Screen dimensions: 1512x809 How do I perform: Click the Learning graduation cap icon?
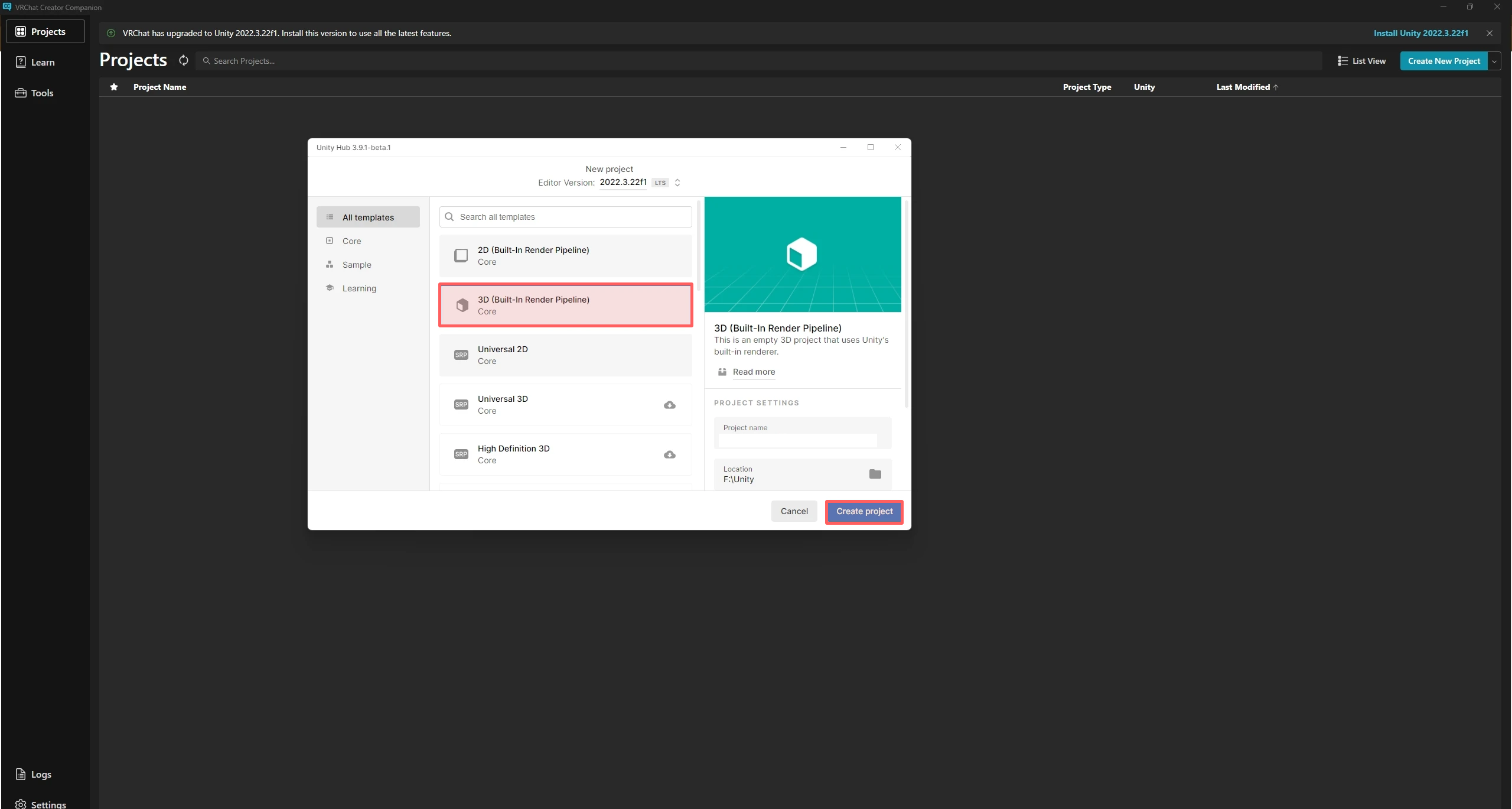330,288
